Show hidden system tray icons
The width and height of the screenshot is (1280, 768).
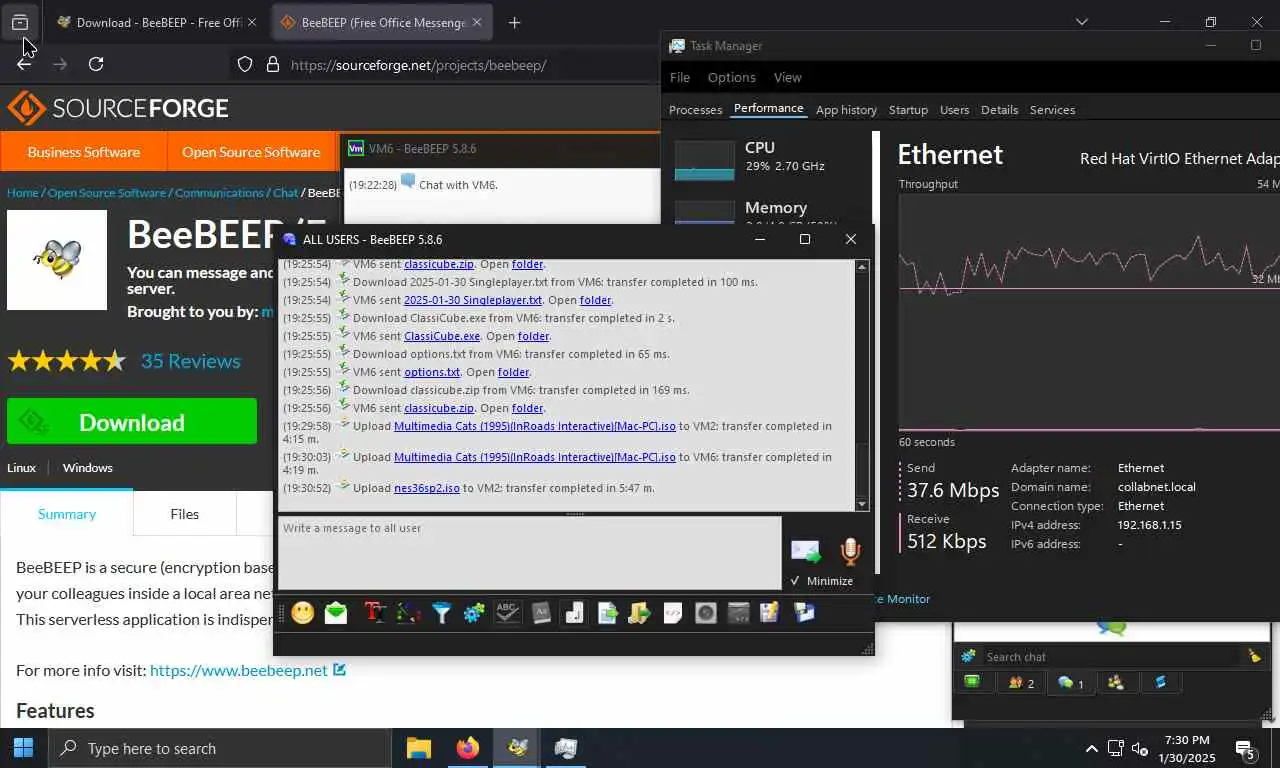[x=1091, y=748]
